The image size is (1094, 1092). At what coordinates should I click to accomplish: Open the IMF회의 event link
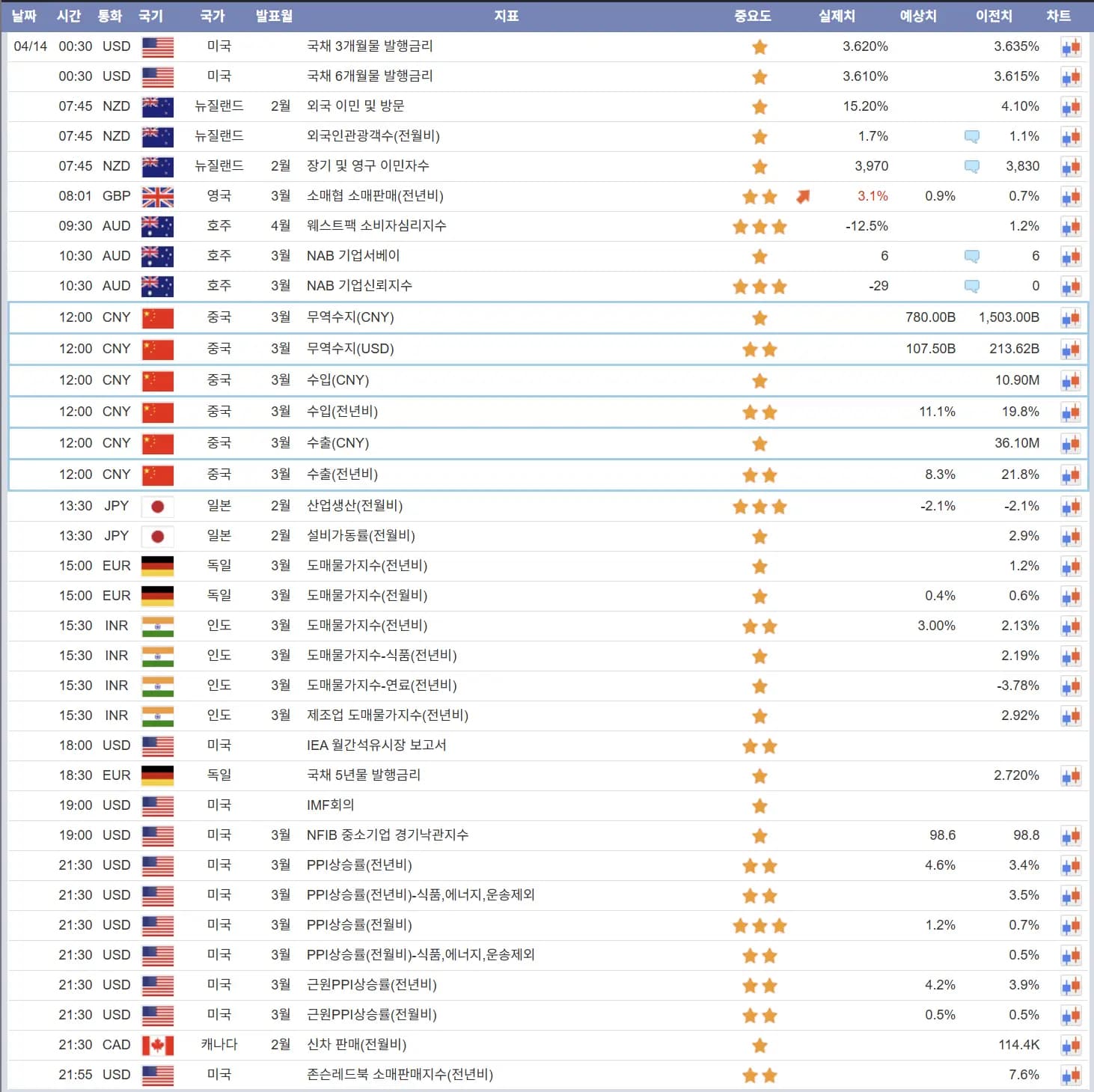(330, 805)
